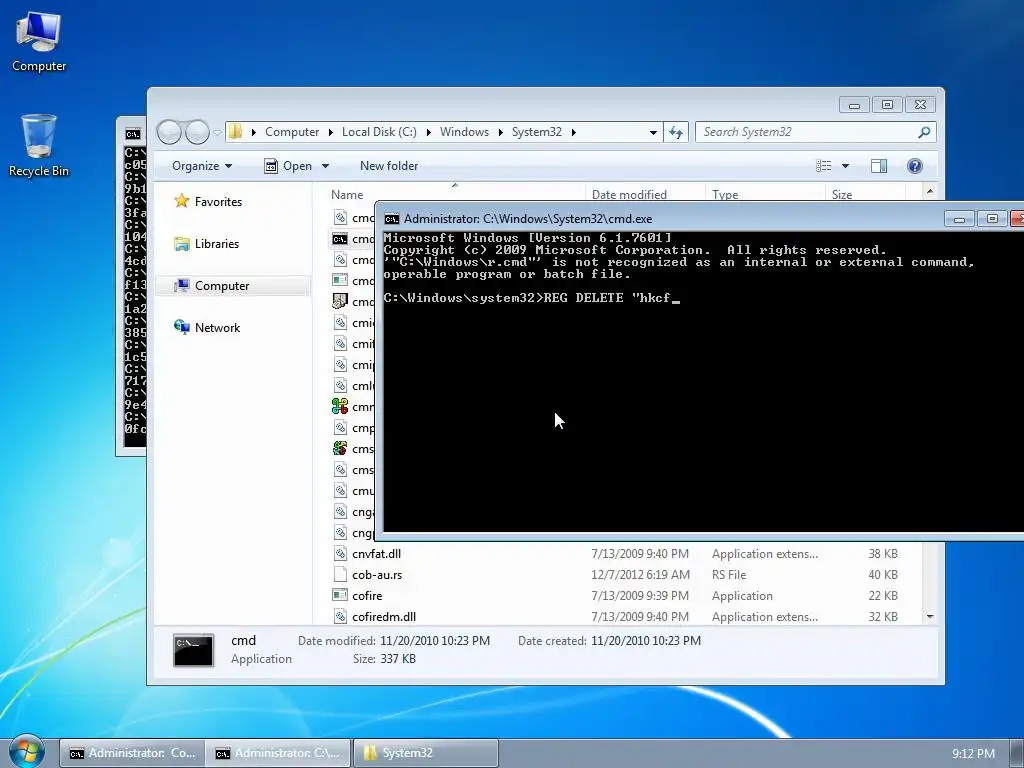Open the Organize menu
The width and height of the screenshot is (1024, 768).
(201, 166)
